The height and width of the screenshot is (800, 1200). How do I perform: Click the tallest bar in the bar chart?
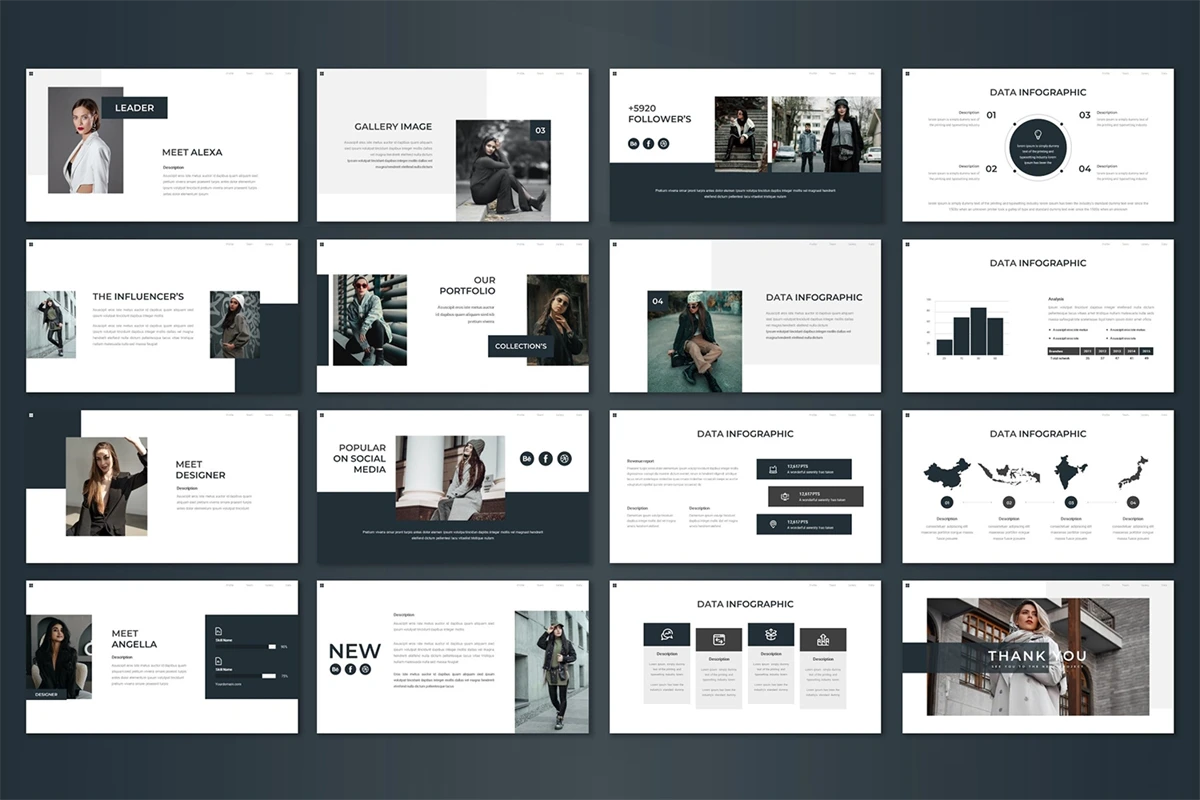click(x=978, y=331)
